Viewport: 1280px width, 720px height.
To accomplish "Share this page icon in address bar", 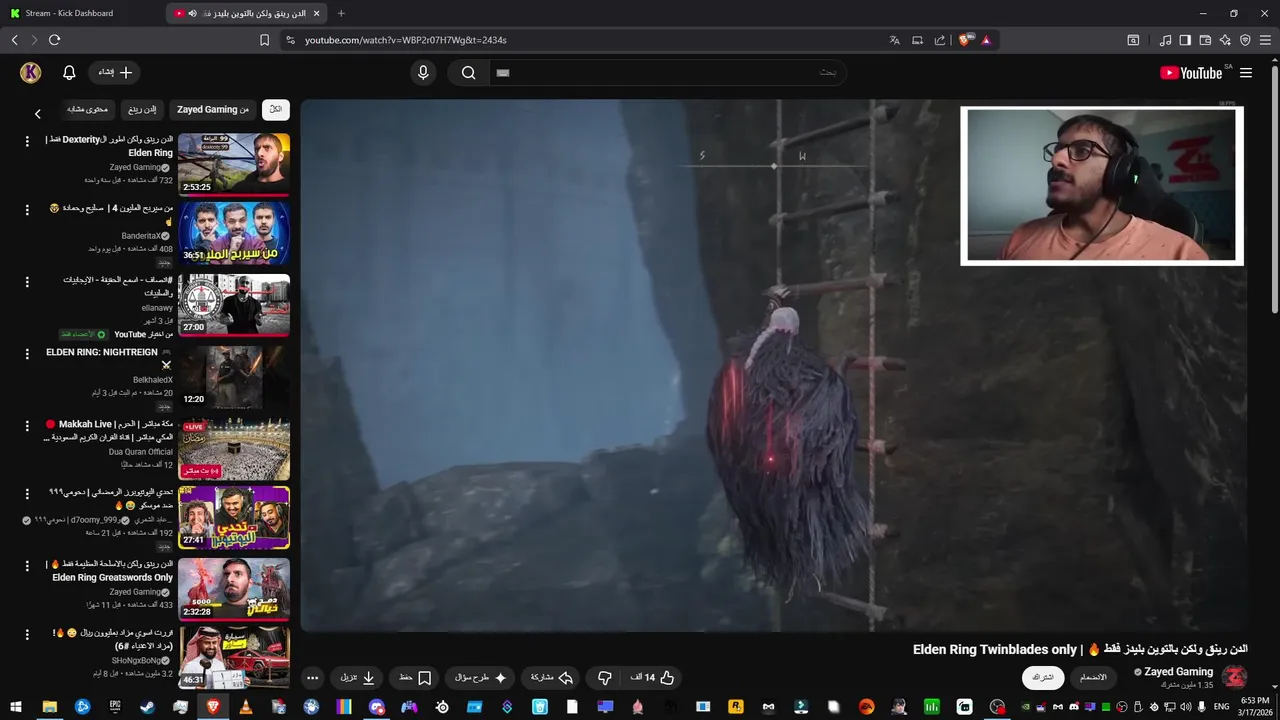I will [940, 40].
